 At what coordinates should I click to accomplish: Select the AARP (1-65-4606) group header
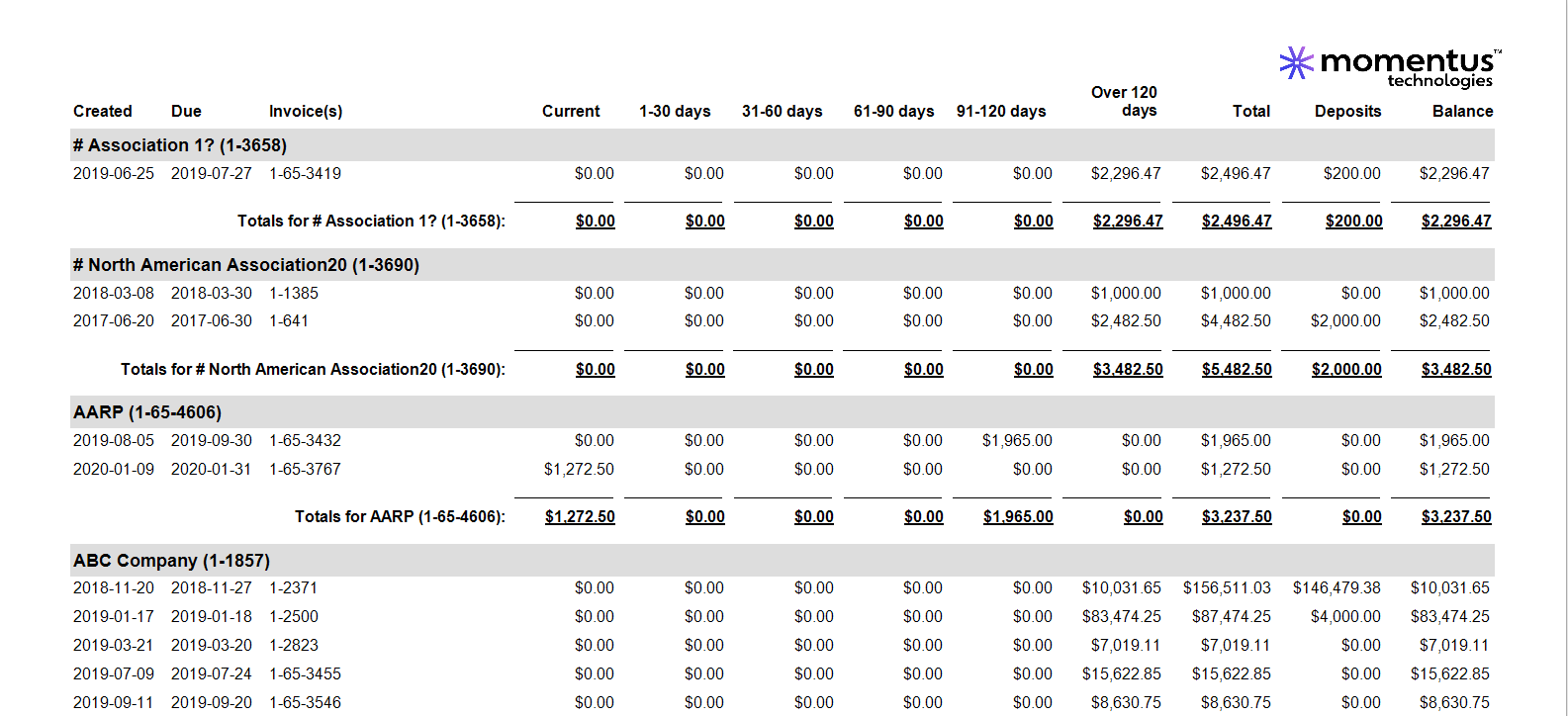[783, 412]
